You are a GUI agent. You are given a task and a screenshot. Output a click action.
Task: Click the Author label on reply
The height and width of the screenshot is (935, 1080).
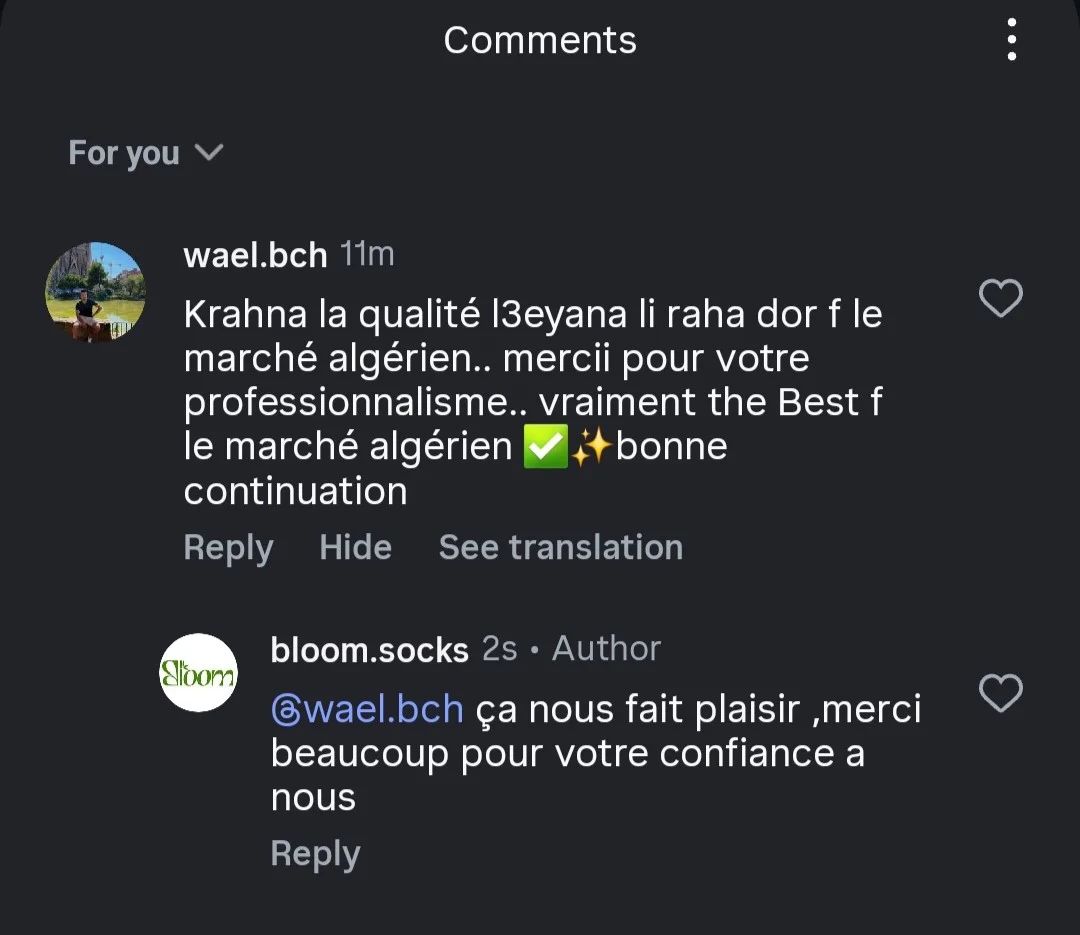tap(606, 648)
